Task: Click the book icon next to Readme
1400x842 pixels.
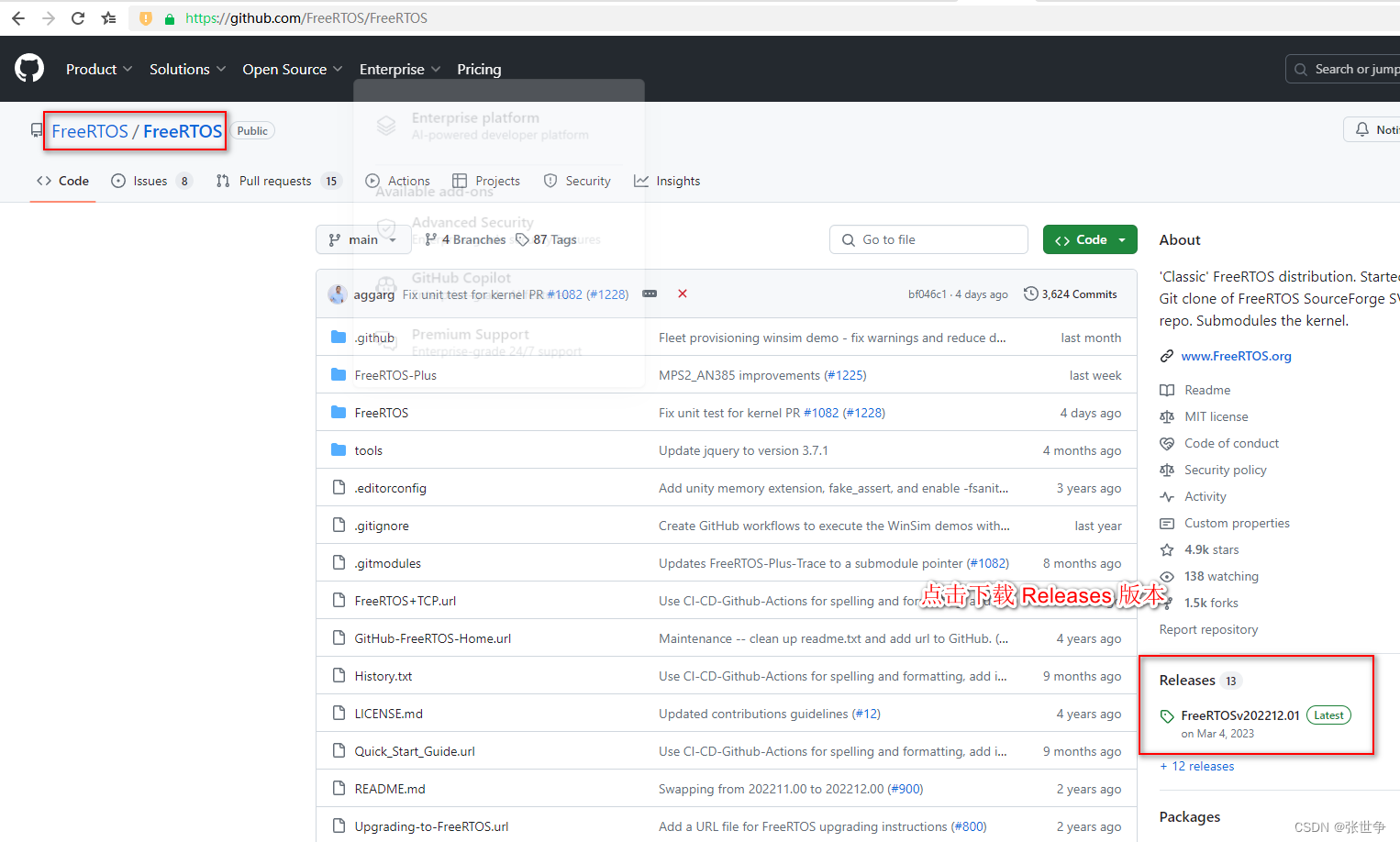Action: (1167, 390)
